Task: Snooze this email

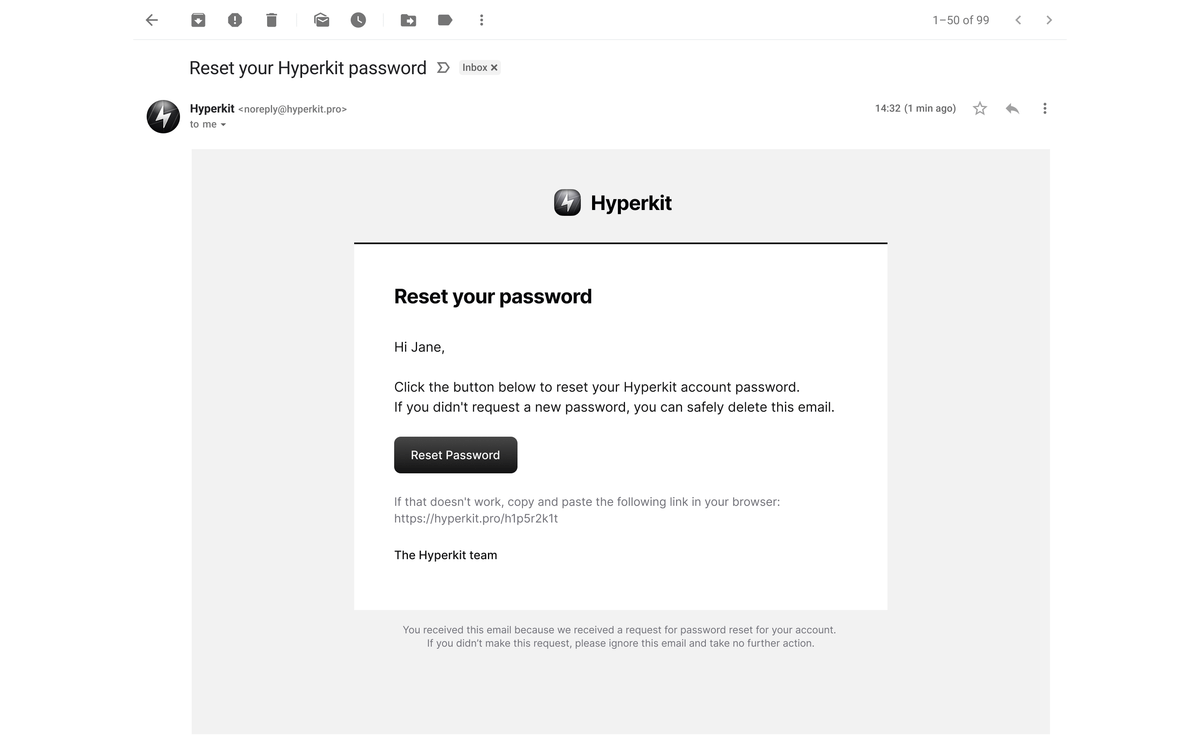Action: click(x=358, y=20)
